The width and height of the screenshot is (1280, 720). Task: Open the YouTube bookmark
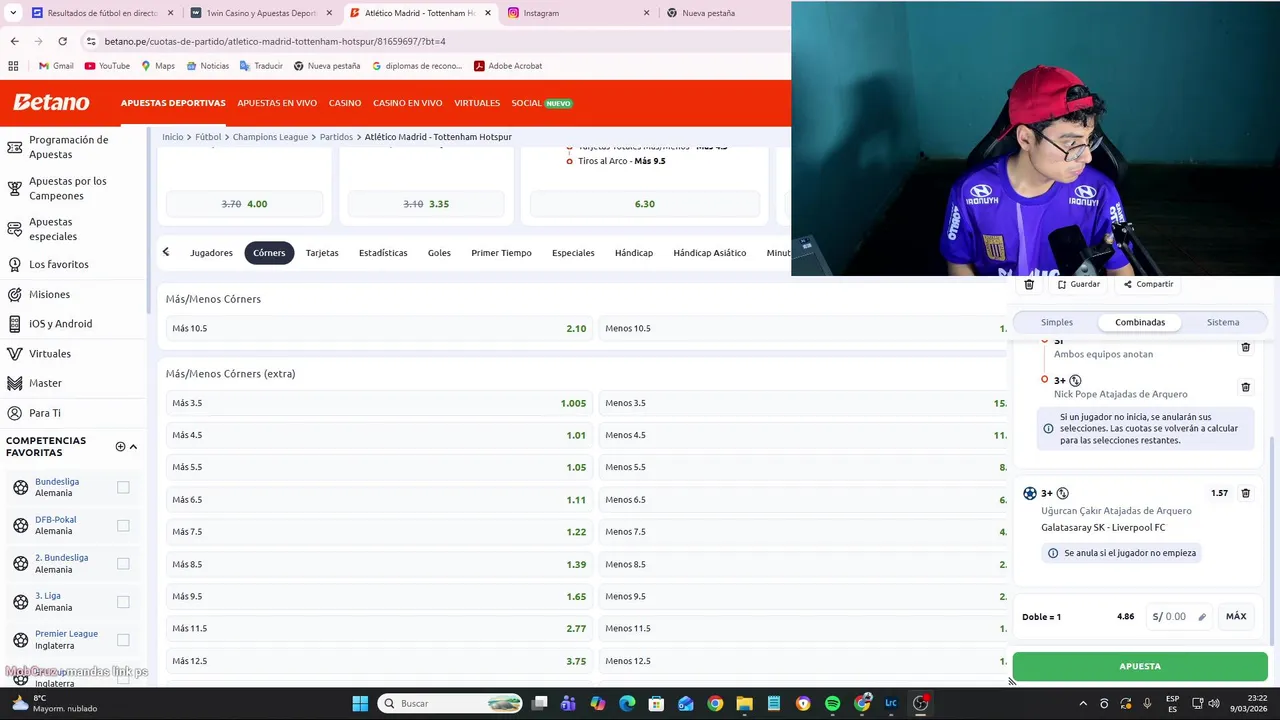(x=107, y=66)
